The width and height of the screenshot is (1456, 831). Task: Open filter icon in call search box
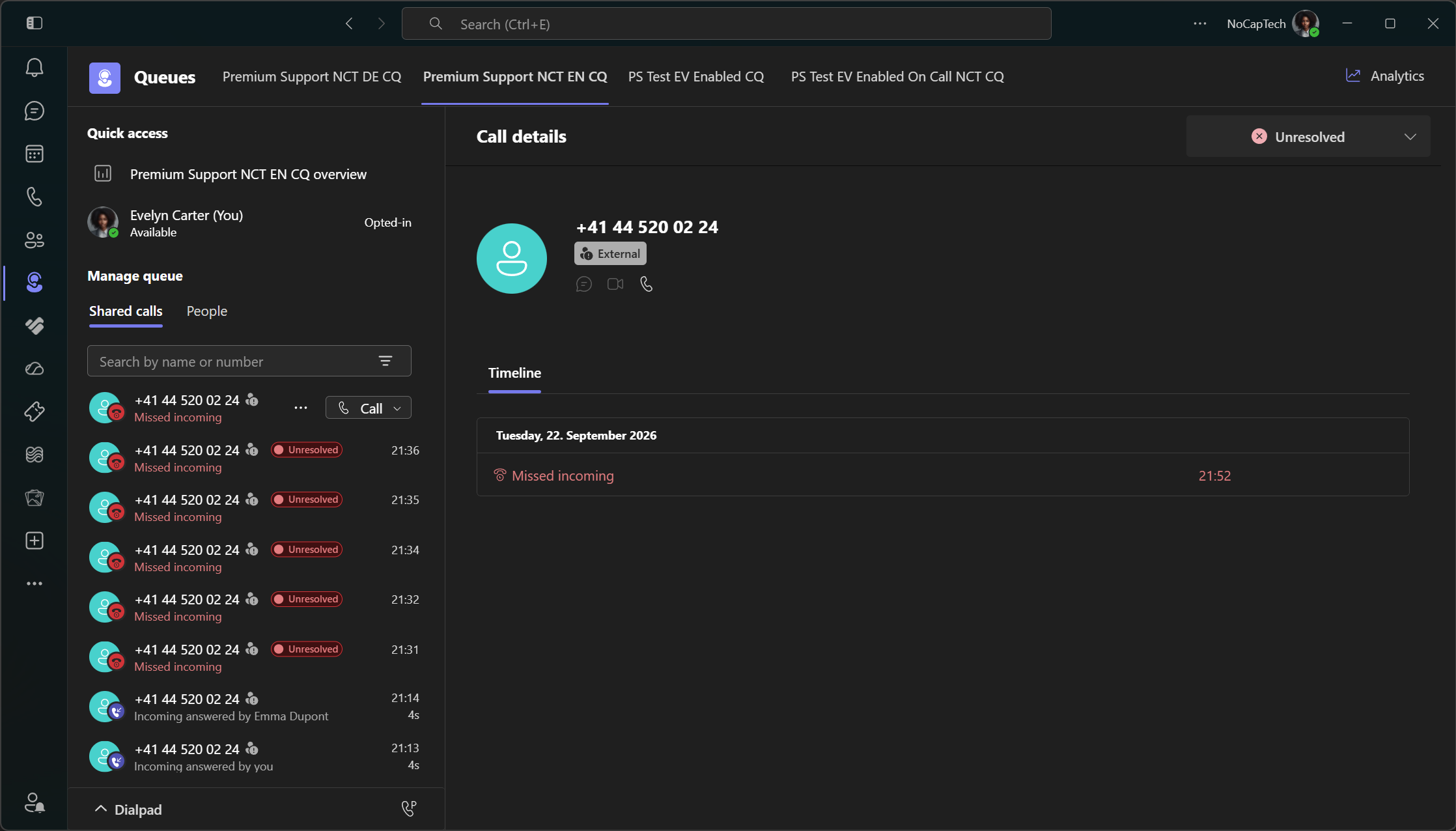[385, 361]
